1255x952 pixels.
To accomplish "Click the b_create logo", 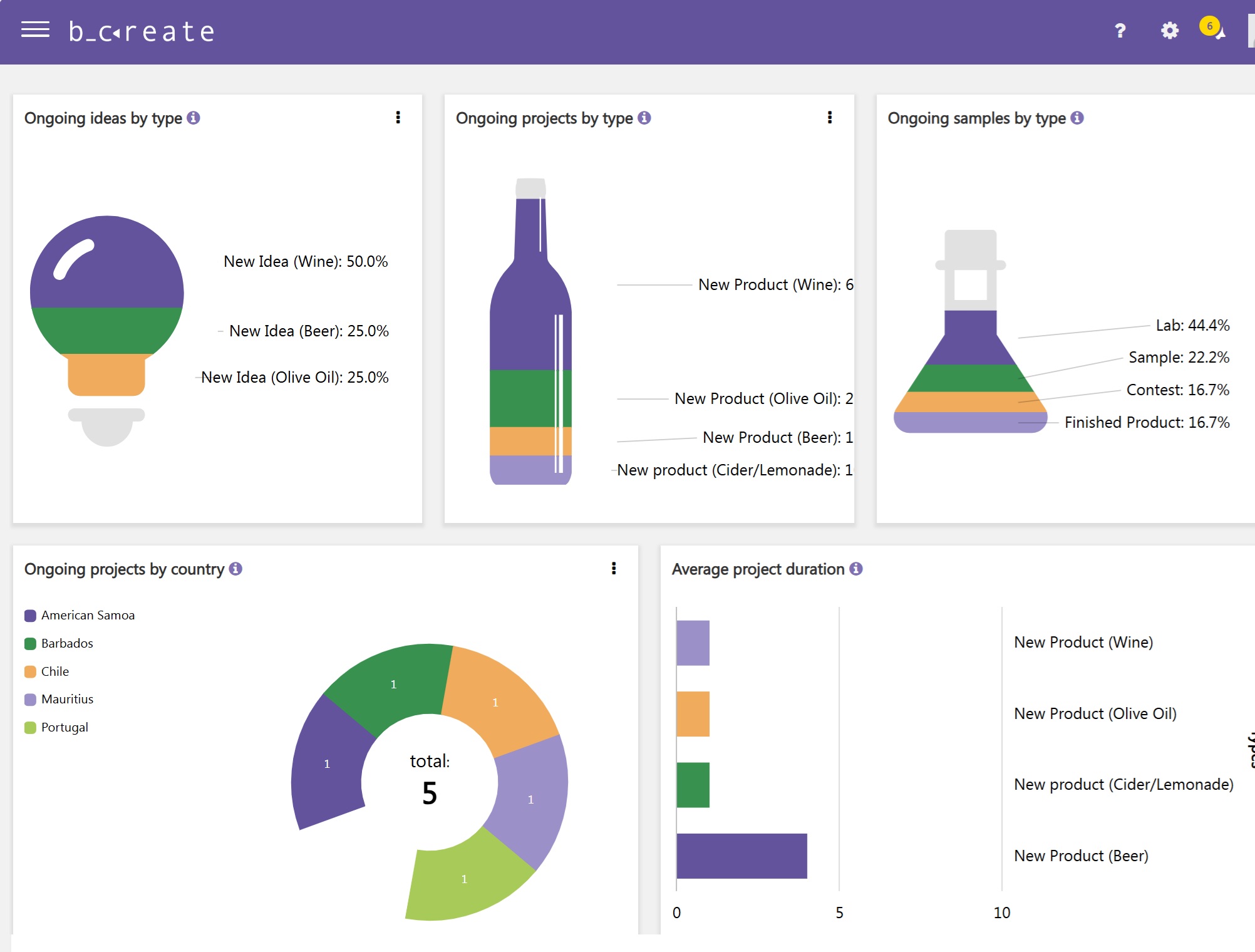I will click(x=142, y=31).
